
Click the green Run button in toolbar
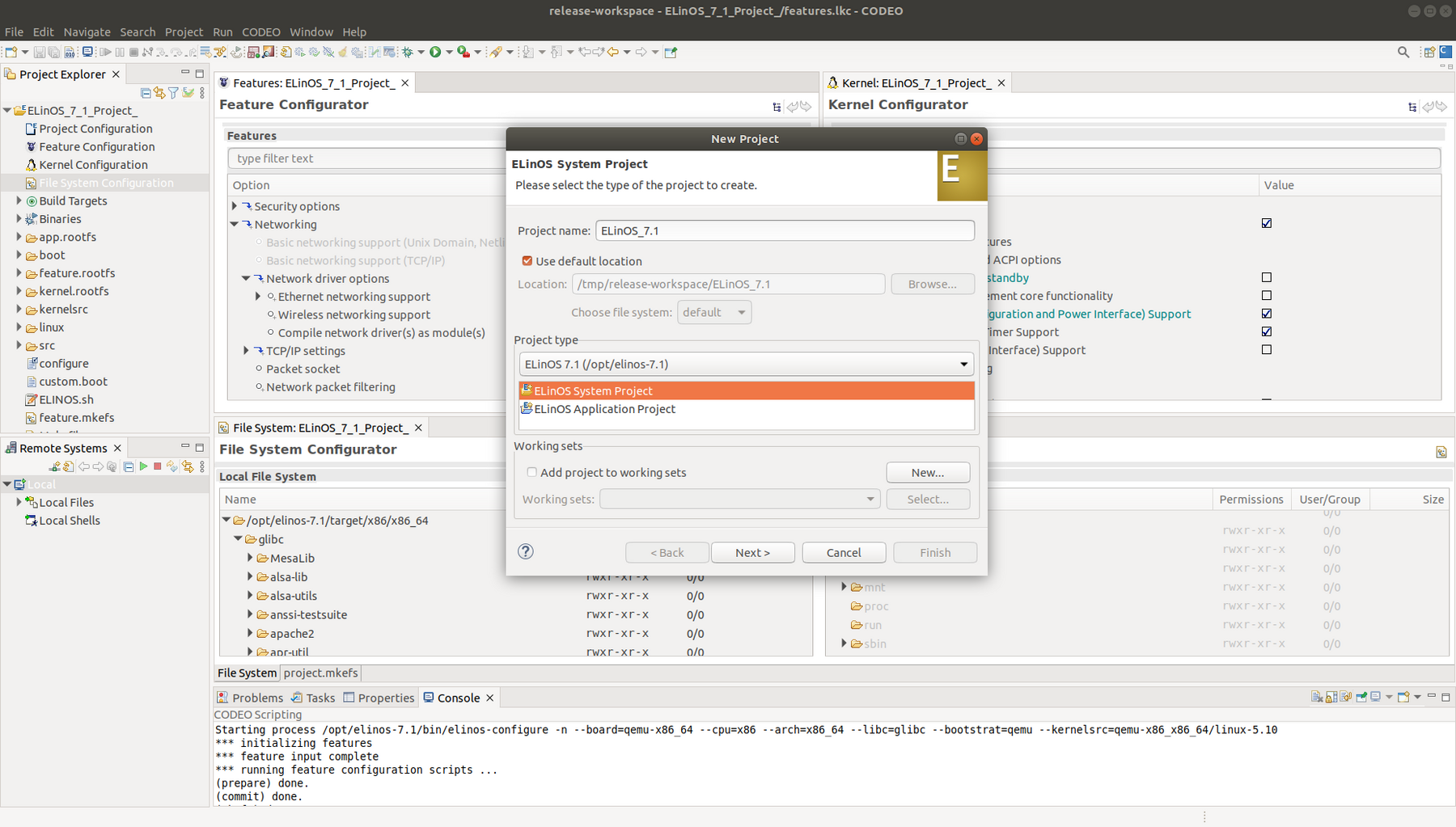pos(435,52)
